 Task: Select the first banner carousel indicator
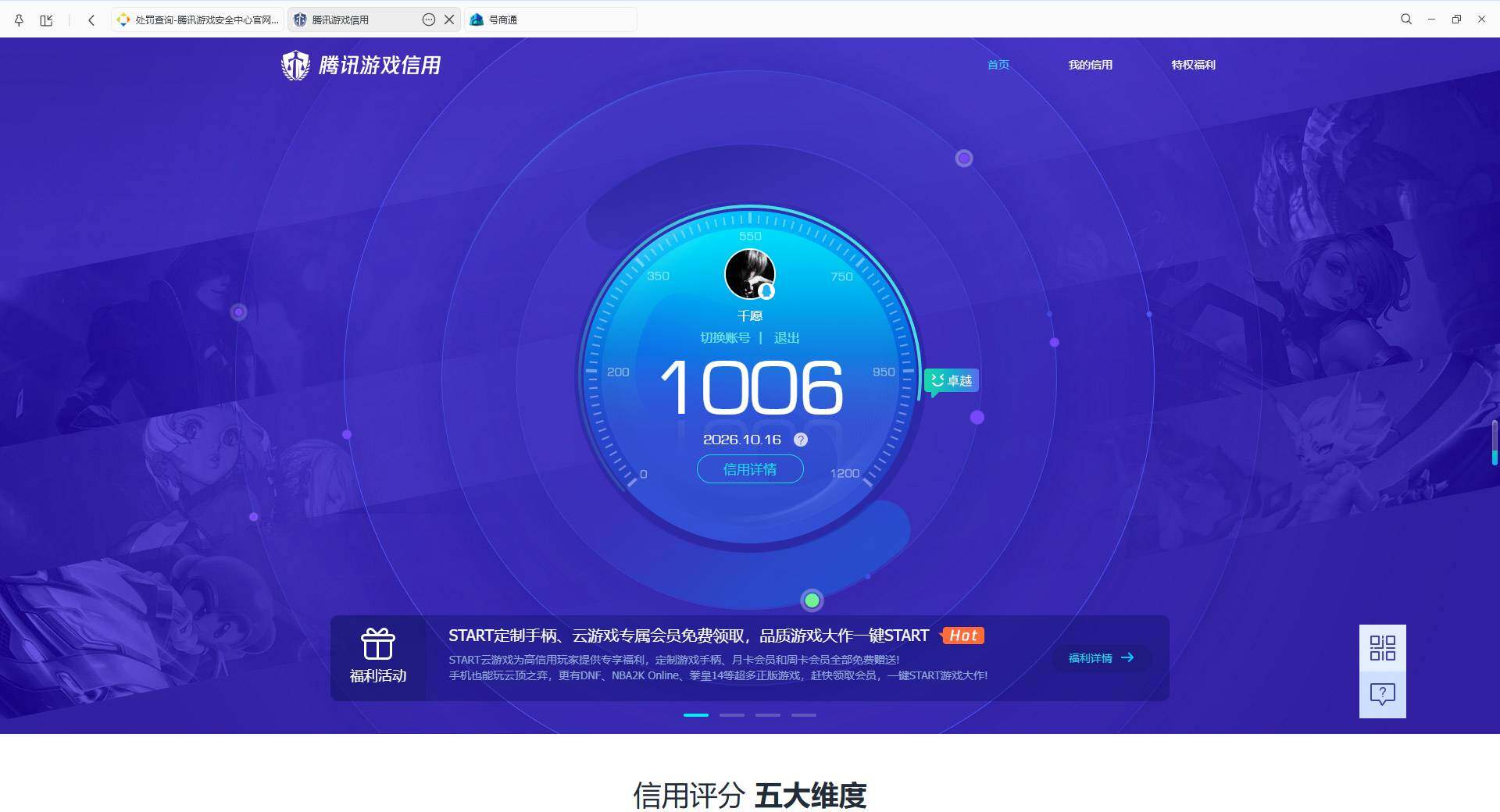pos(696,715)
